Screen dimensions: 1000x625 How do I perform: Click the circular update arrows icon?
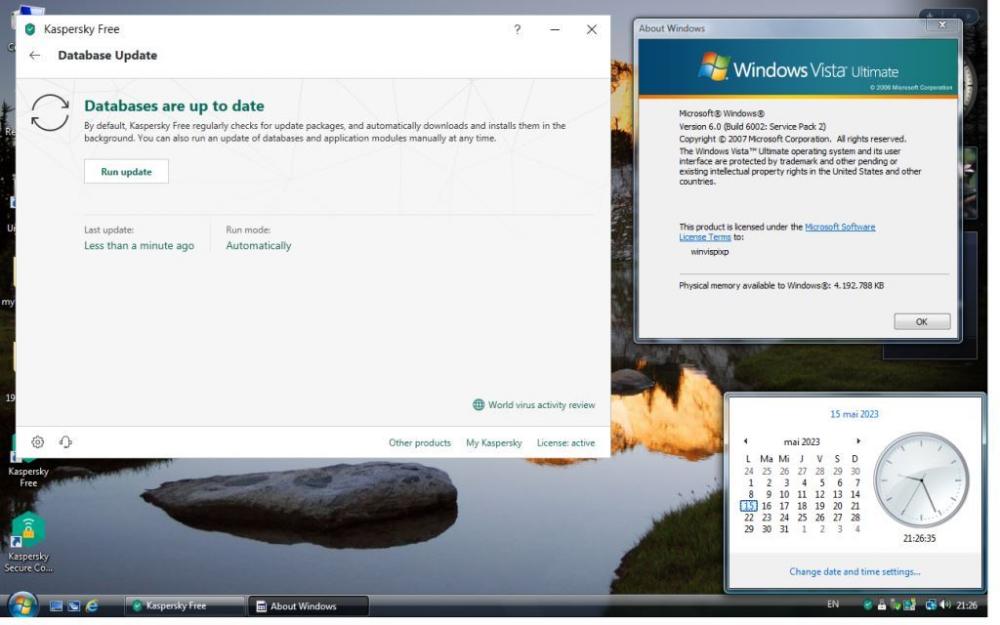(50, 113)
